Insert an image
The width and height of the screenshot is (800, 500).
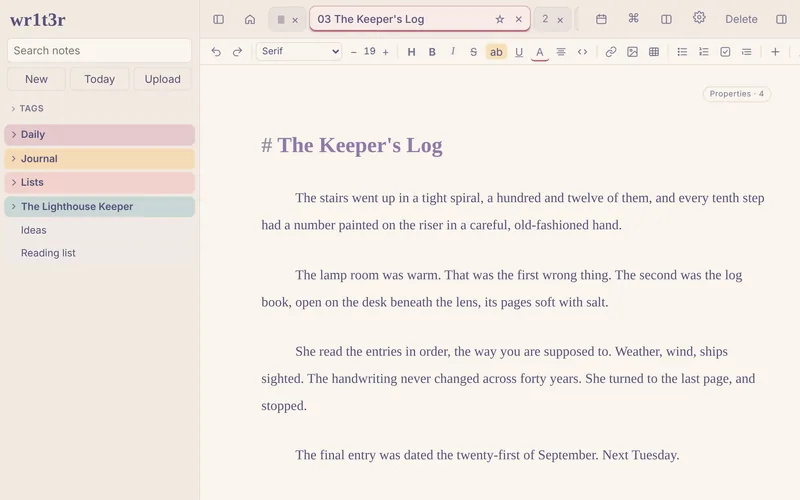pos(632,52)
